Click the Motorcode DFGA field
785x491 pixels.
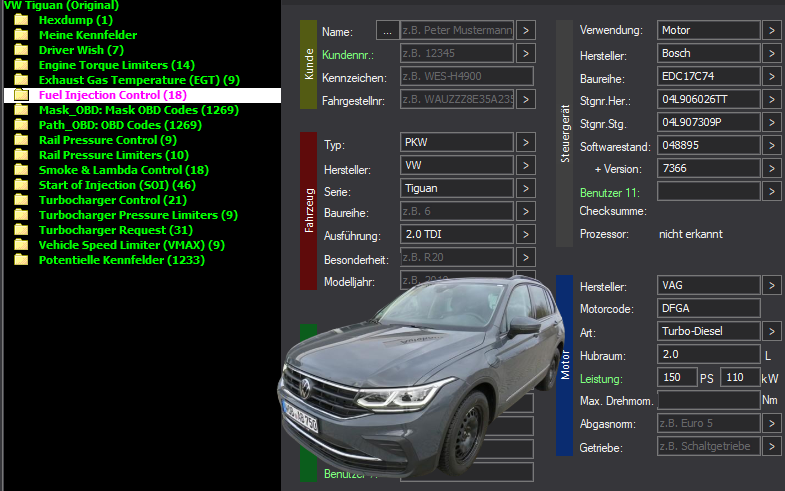point(708,308)
